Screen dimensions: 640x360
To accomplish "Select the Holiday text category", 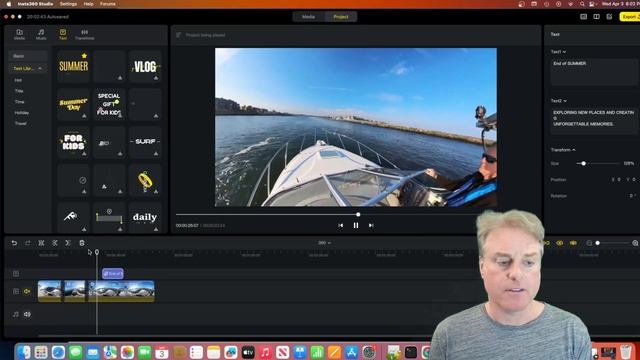I will pyautogui.click(x=22, y=113).
